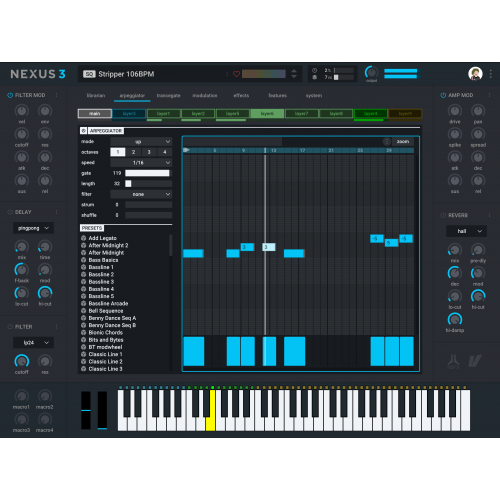500x500 pixels.
Task: Click the previous preset up arrow
Action: 294,71
